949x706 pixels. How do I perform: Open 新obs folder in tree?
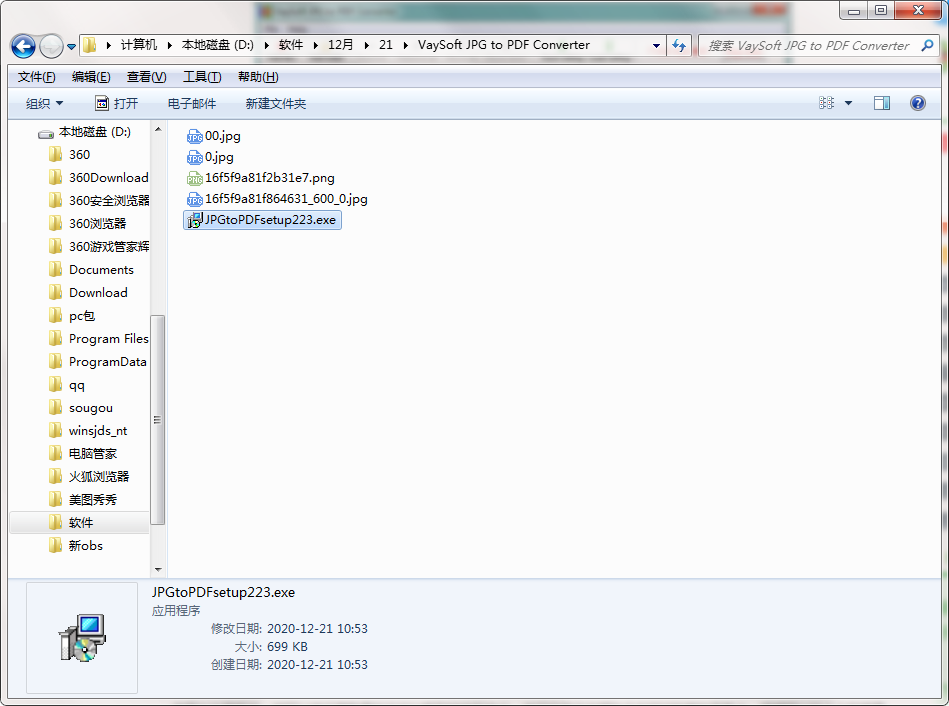point(76,546)
